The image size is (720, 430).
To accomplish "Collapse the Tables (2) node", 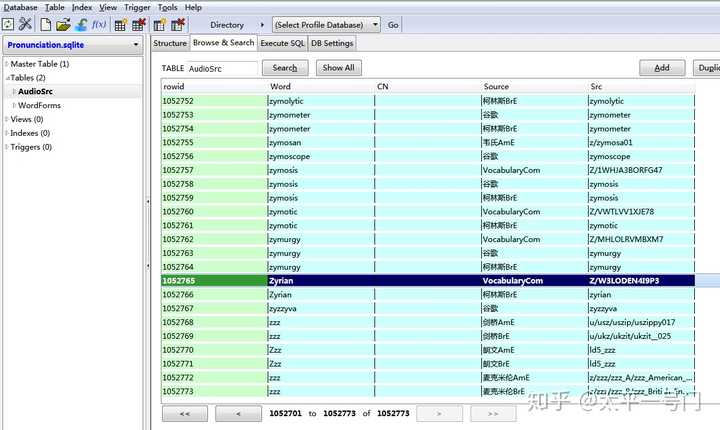I will pyautogui.click(x=7, y=78).
